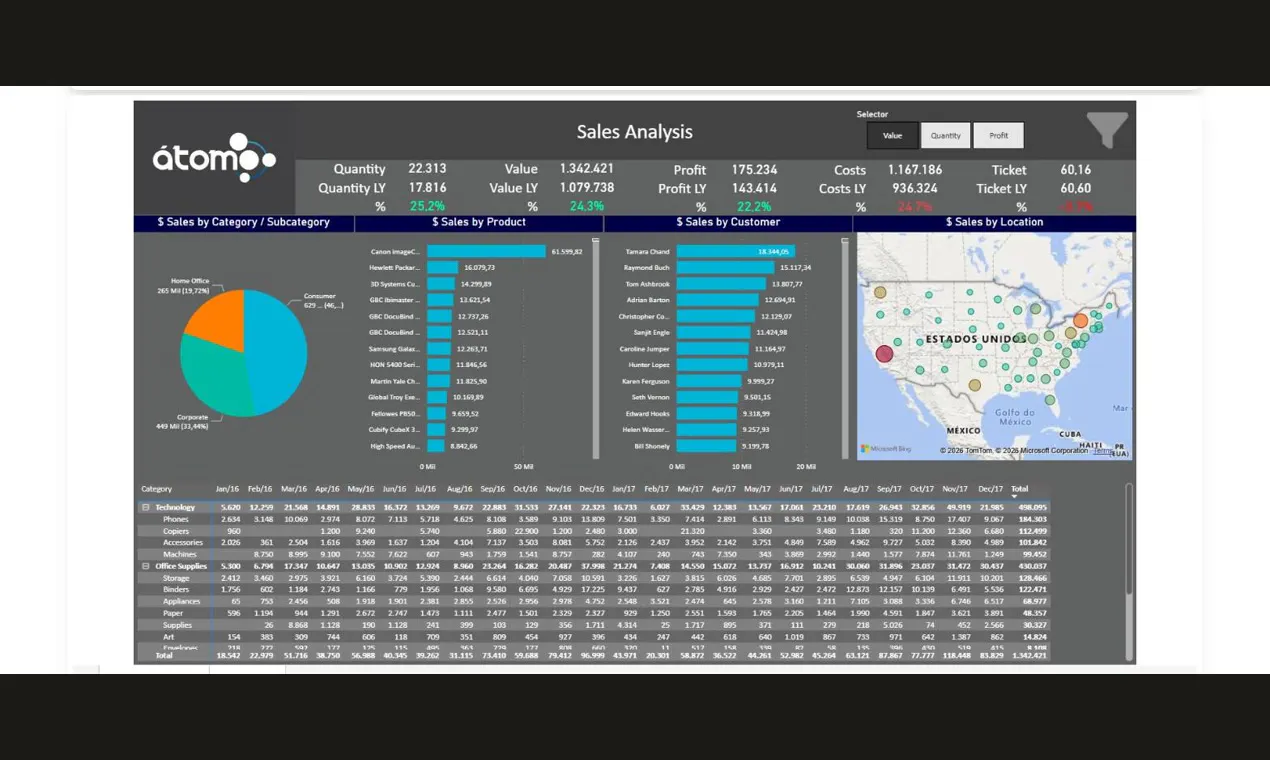
Task: Click the product chart vertical scrollbar
Action: click(x=596, y=348)
